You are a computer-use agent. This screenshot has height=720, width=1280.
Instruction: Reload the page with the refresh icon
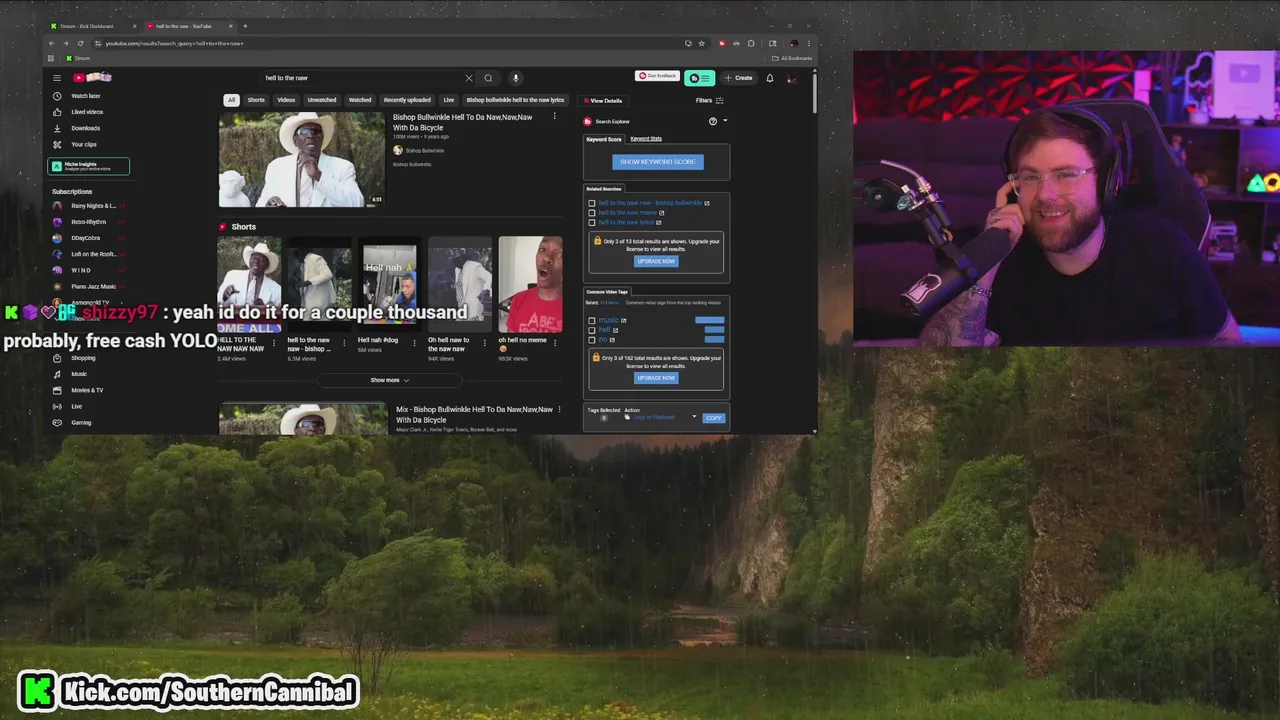point(80,43)
